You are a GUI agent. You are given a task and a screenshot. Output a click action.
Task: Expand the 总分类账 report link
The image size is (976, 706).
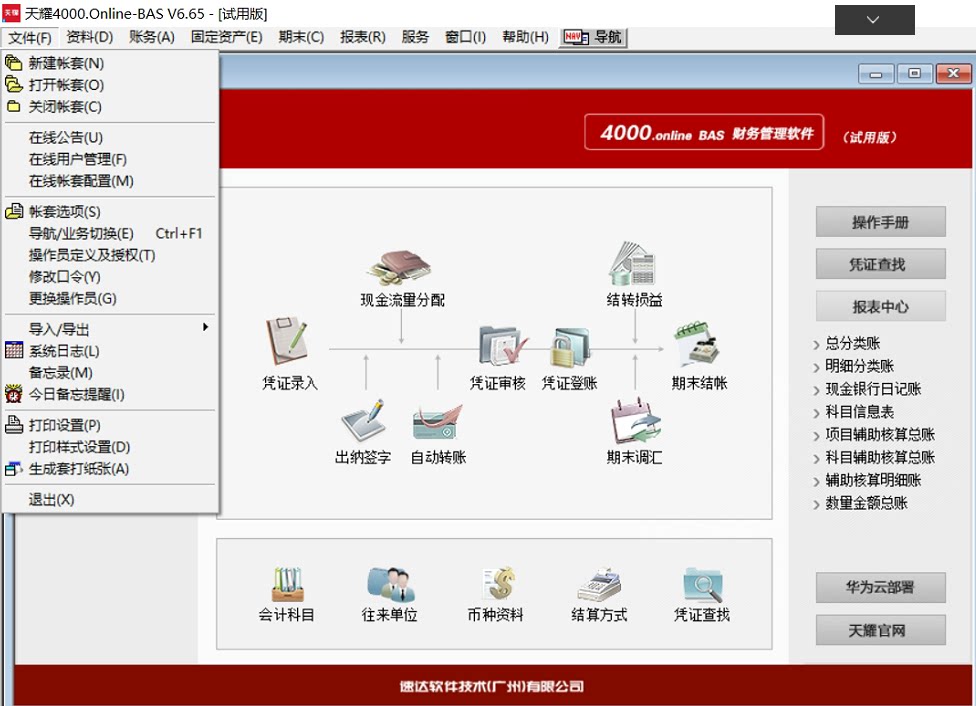(852, 343)
